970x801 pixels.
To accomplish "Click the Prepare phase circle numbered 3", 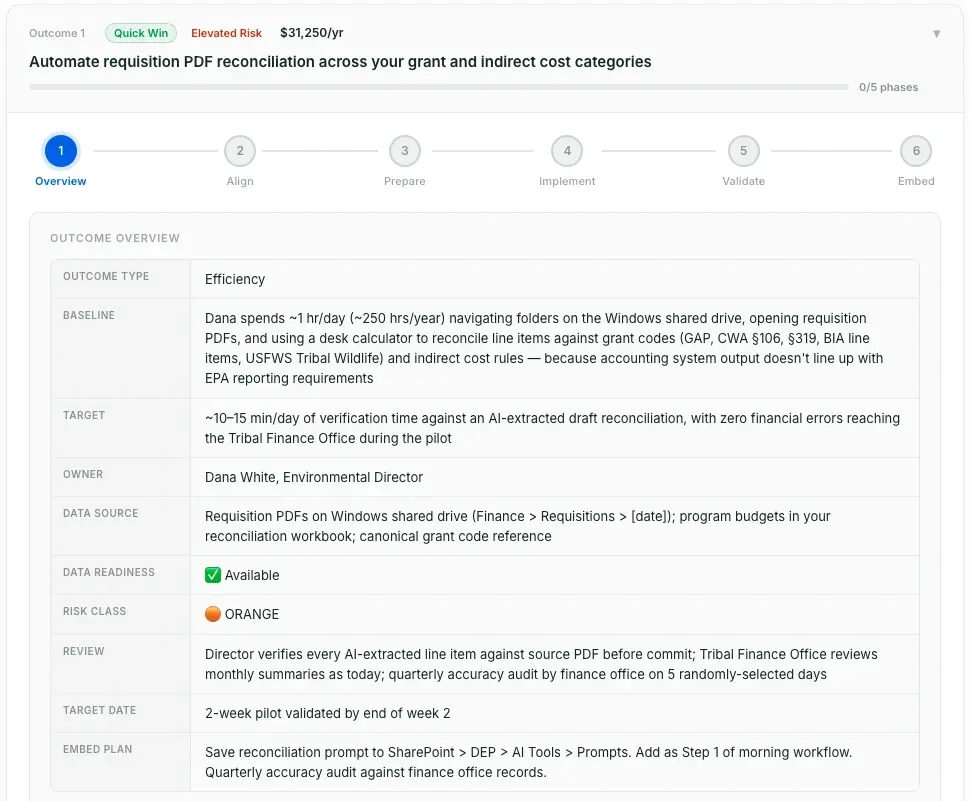I will [404, 150].
